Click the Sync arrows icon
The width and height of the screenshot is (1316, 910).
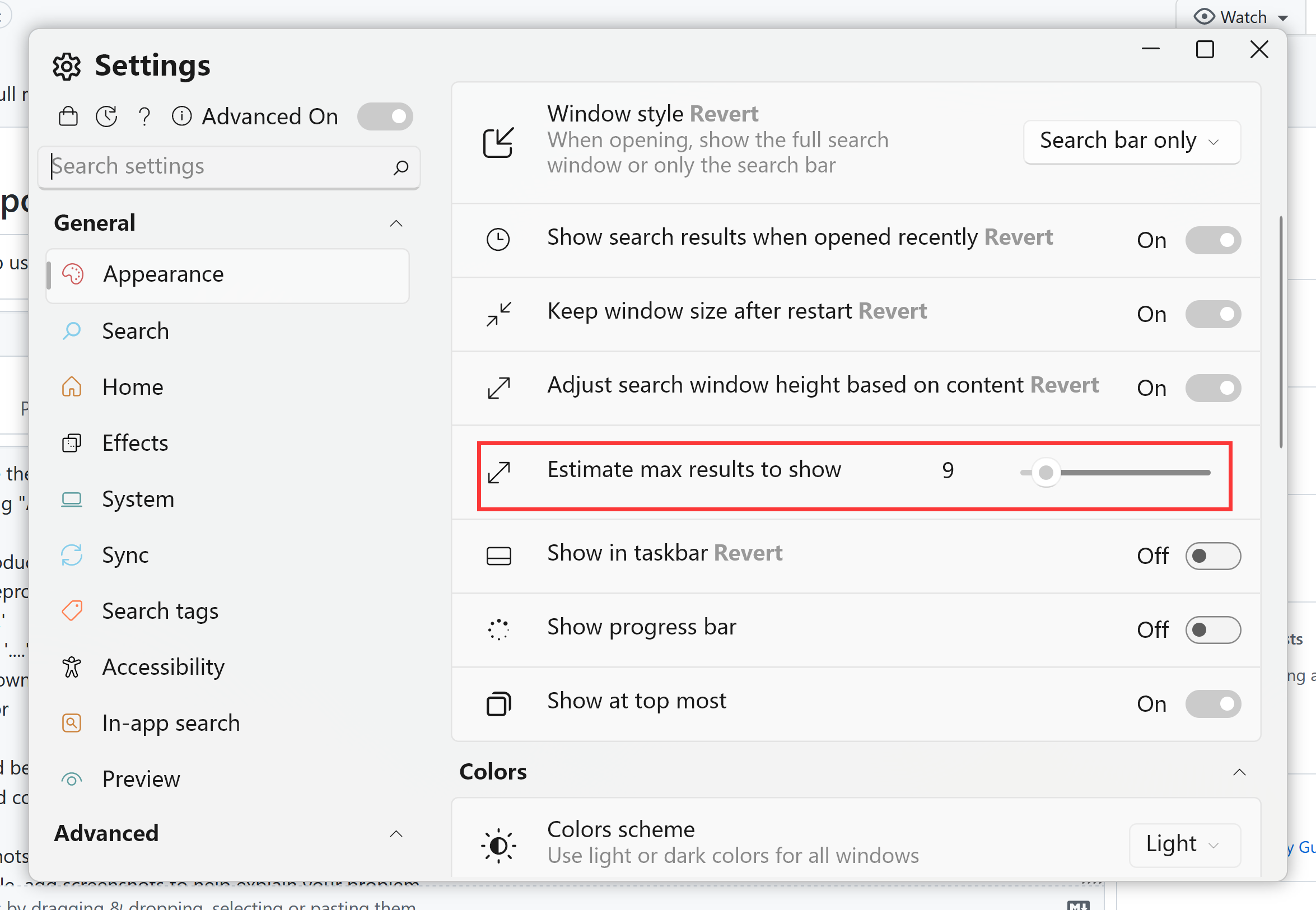(72, 555)
